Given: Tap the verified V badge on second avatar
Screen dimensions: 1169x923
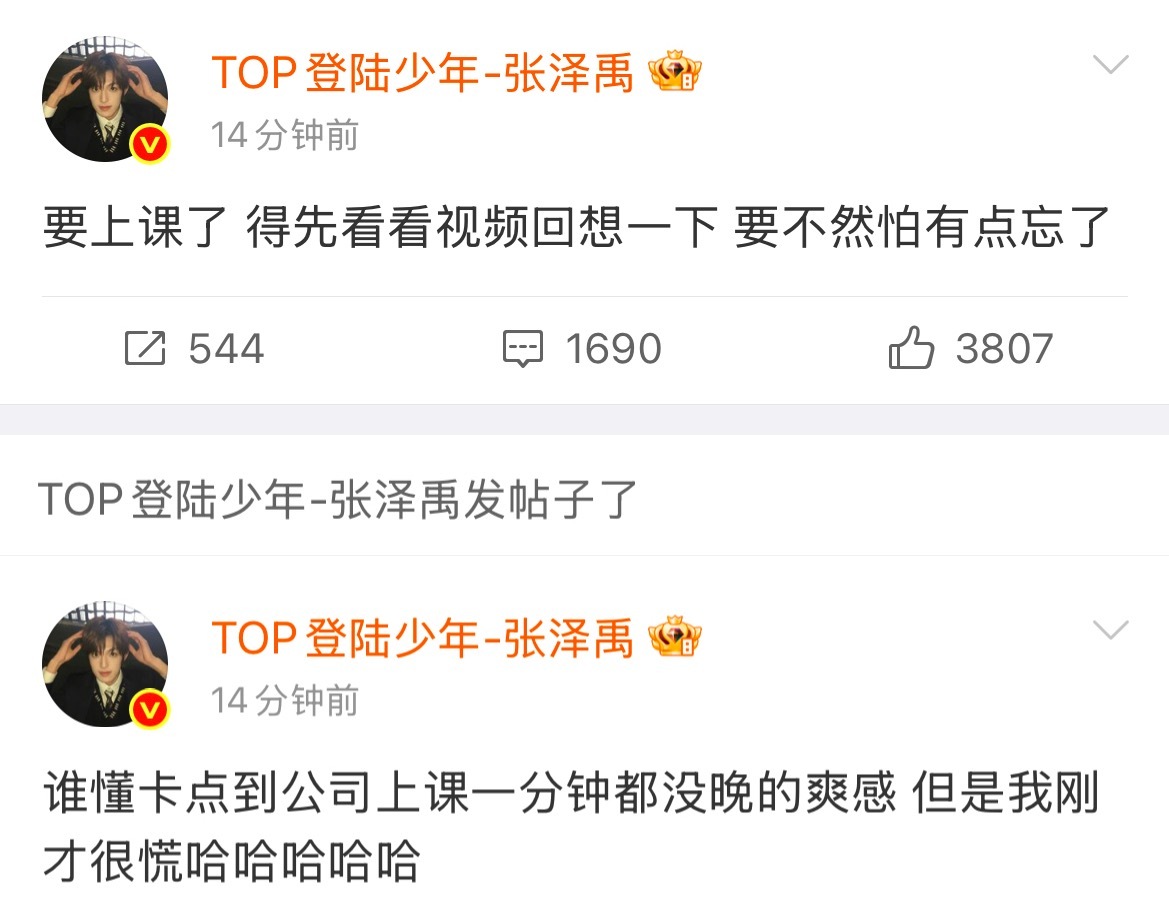Looking at the screenshot, I should (151, 709).
